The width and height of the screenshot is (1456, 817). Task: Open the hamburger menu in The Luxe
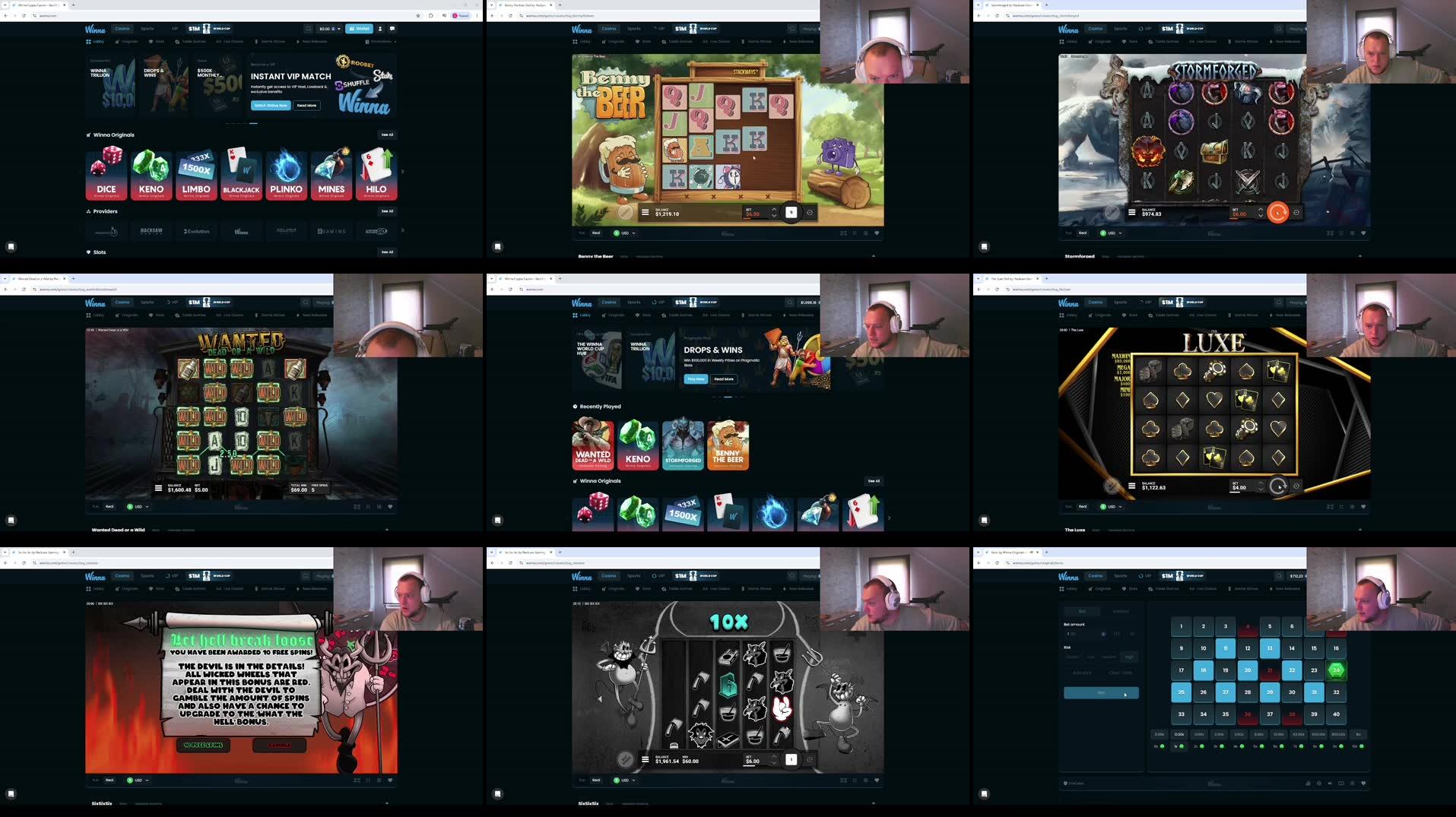click(x=1131, y=486)
